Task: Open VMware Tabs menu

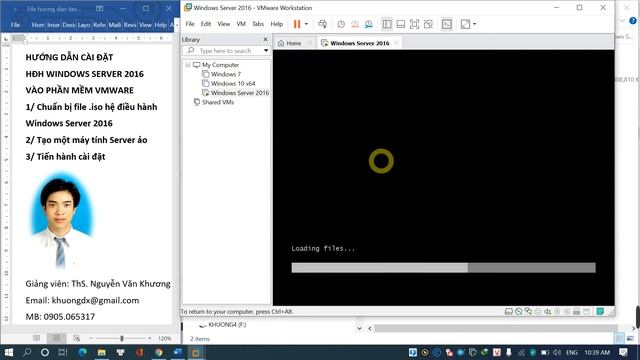Action: click(x=258, y=24)
